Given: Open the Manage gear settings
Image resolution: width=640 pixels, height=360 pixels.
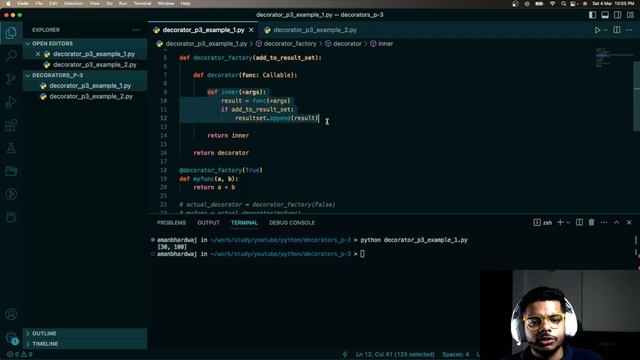Looking at the screenshot, I should (11, 337).
